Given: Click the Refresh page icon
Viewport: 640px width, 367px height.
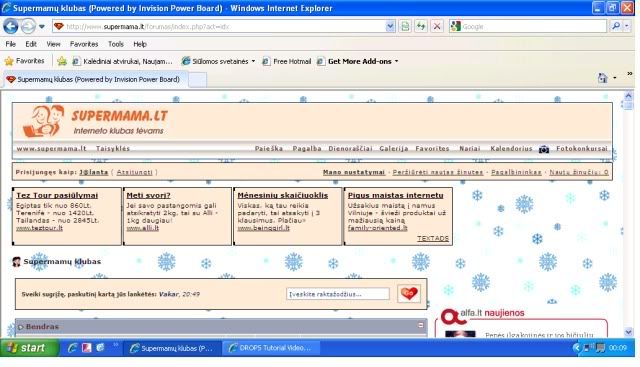Looking at the screenshot, I should (x=421, y=27).
